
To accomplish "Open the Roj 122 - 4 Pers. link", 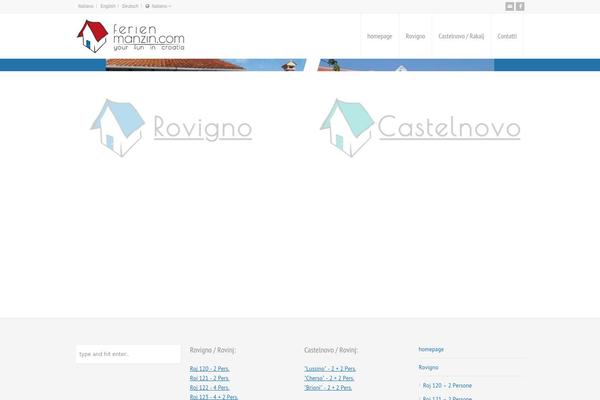I will (209, 388).
